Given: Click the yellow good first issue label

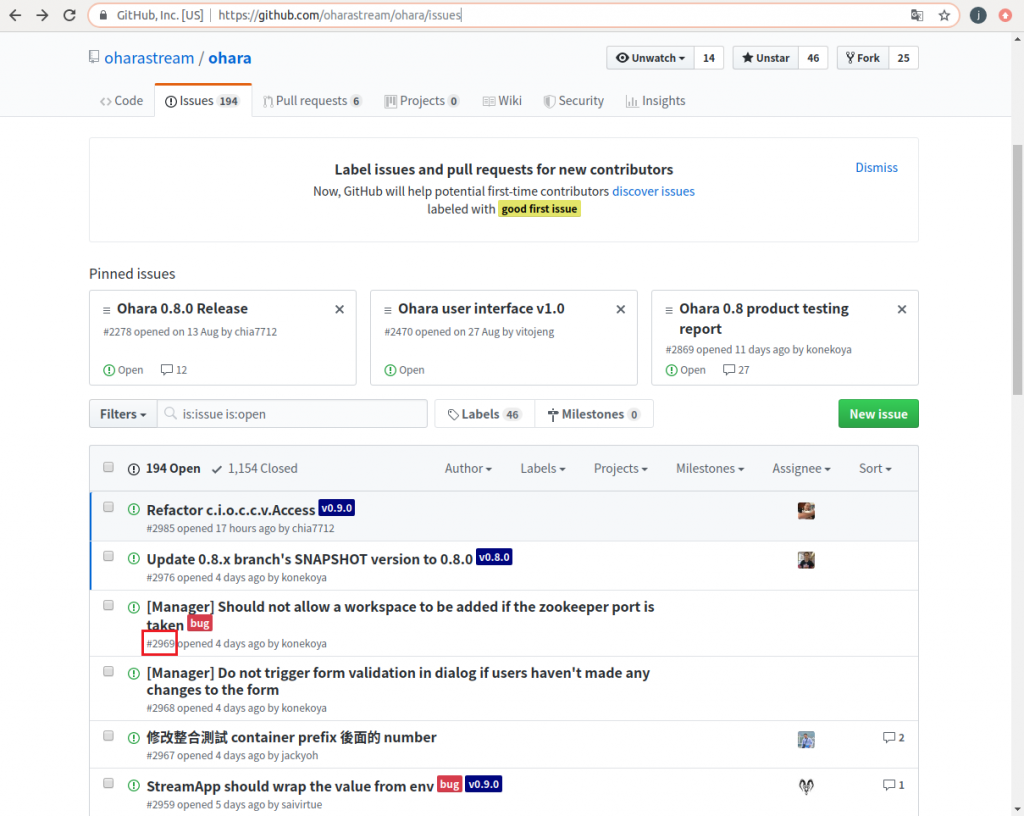Looking at the screenshot, I should (539, 209).
